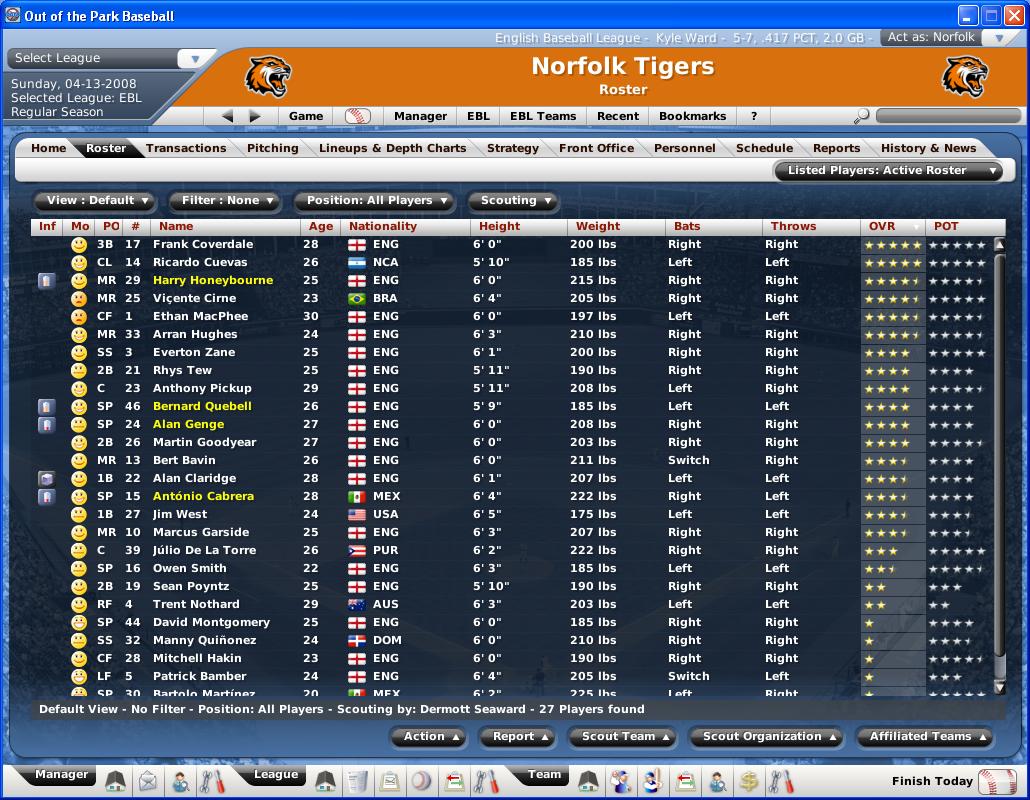
Task: Click injury info icon beside Harry Honeybourne
Action: (x=46, y=281)
